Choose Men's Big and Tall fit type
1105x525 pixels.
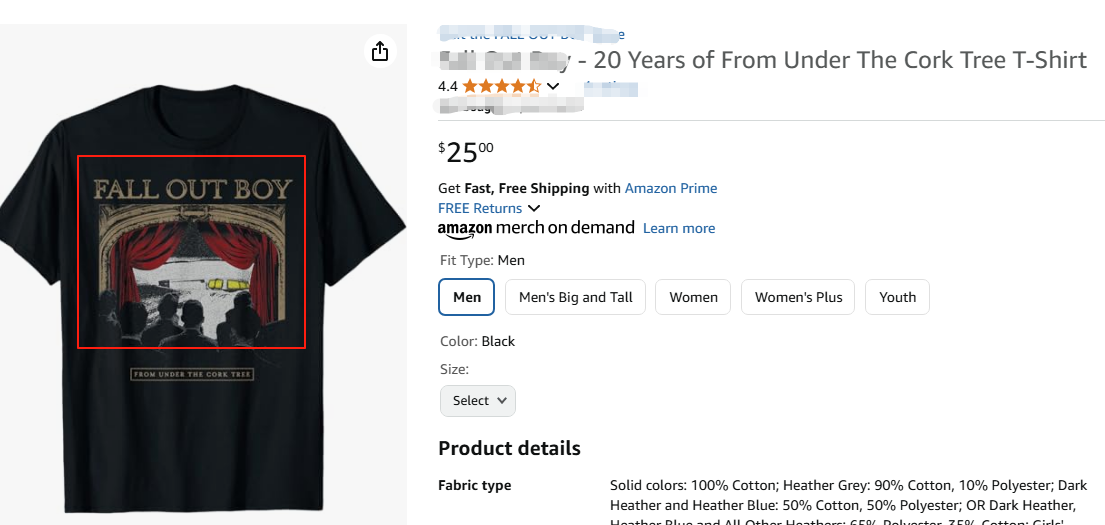click(x=575, y=297)
